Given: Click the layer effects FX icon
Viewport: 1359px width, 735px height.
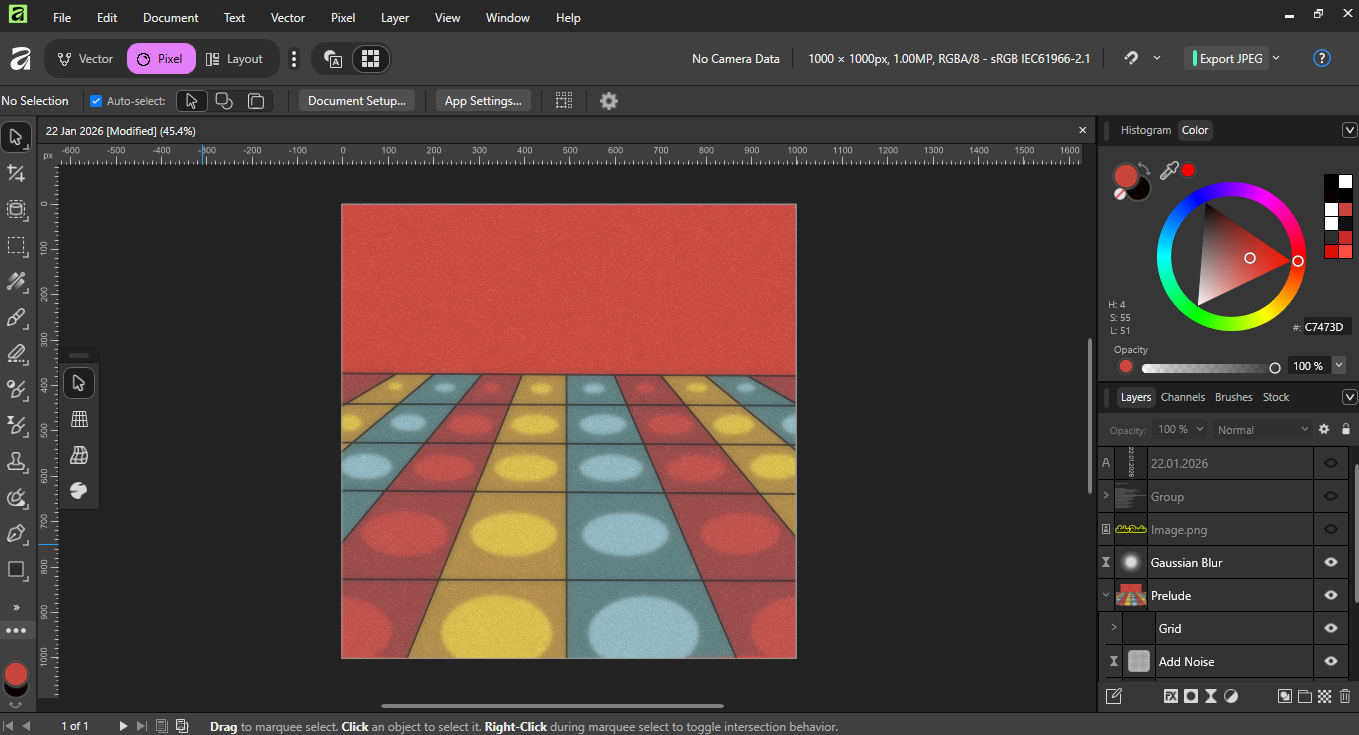Looking at the screenshot, I should 1170,696.
